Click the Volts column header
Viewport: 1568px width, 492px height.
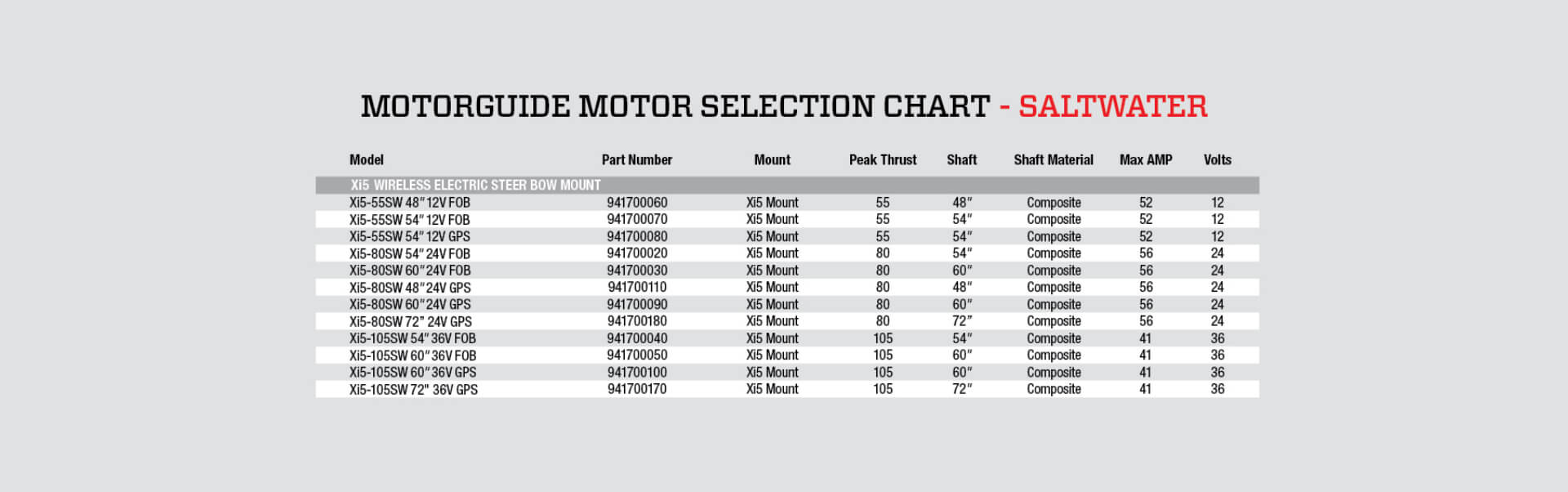1217,160
